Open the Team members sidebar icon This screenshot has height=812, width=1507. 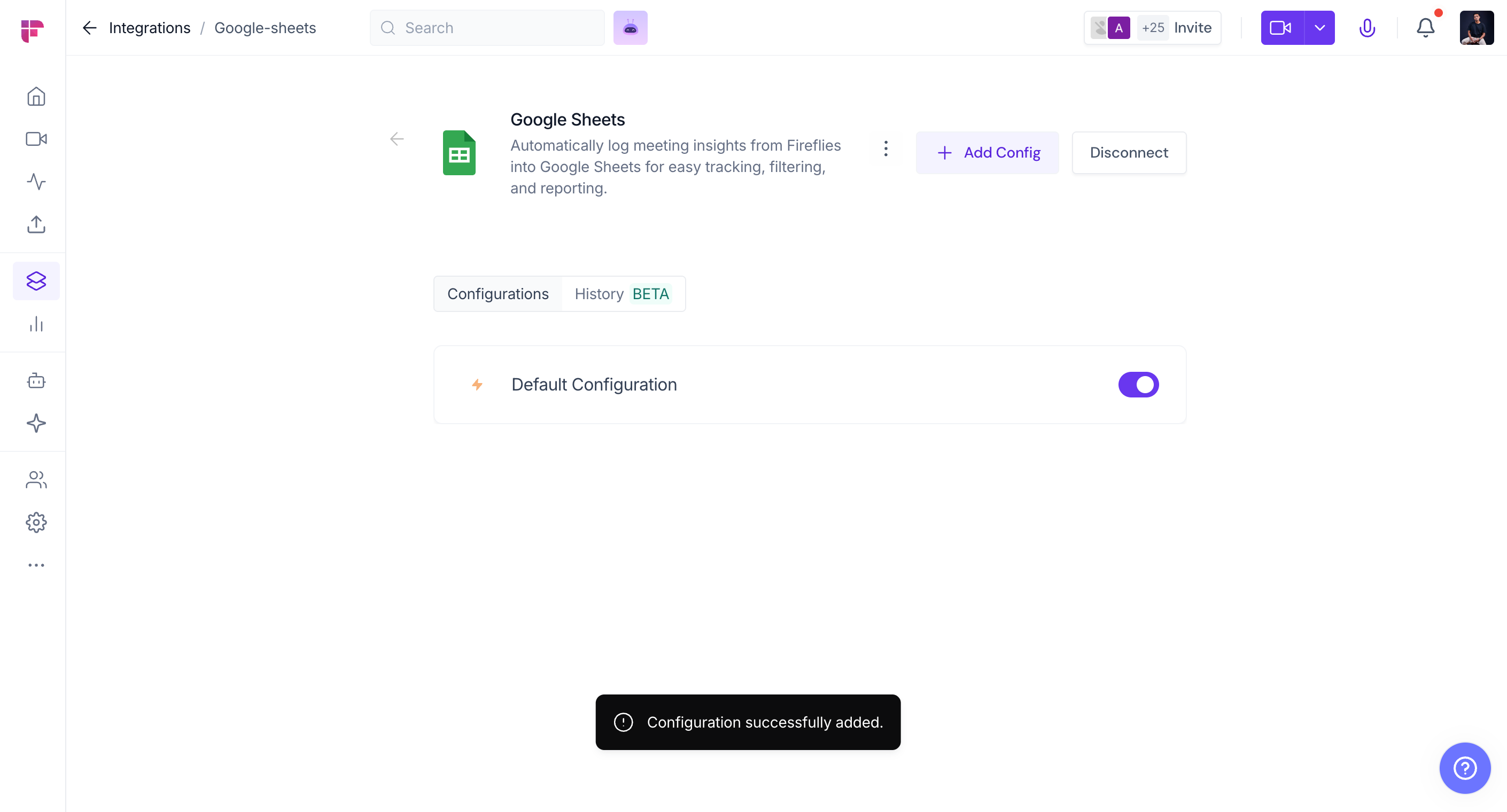(36, 480)
